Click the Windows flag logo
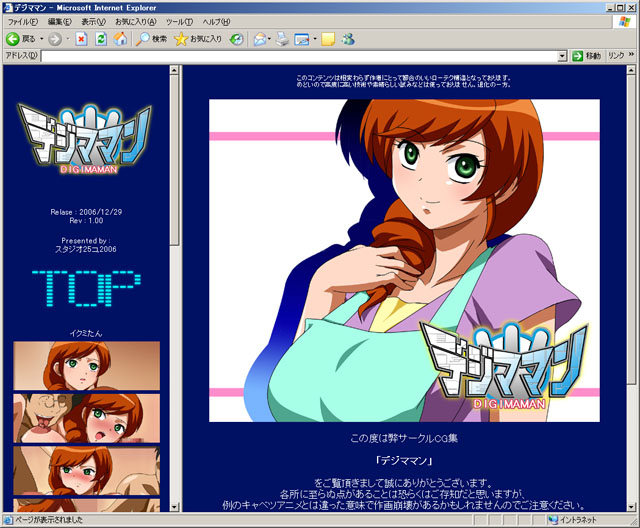Screen dimensions: 640x528 click(x=624, y=22)
